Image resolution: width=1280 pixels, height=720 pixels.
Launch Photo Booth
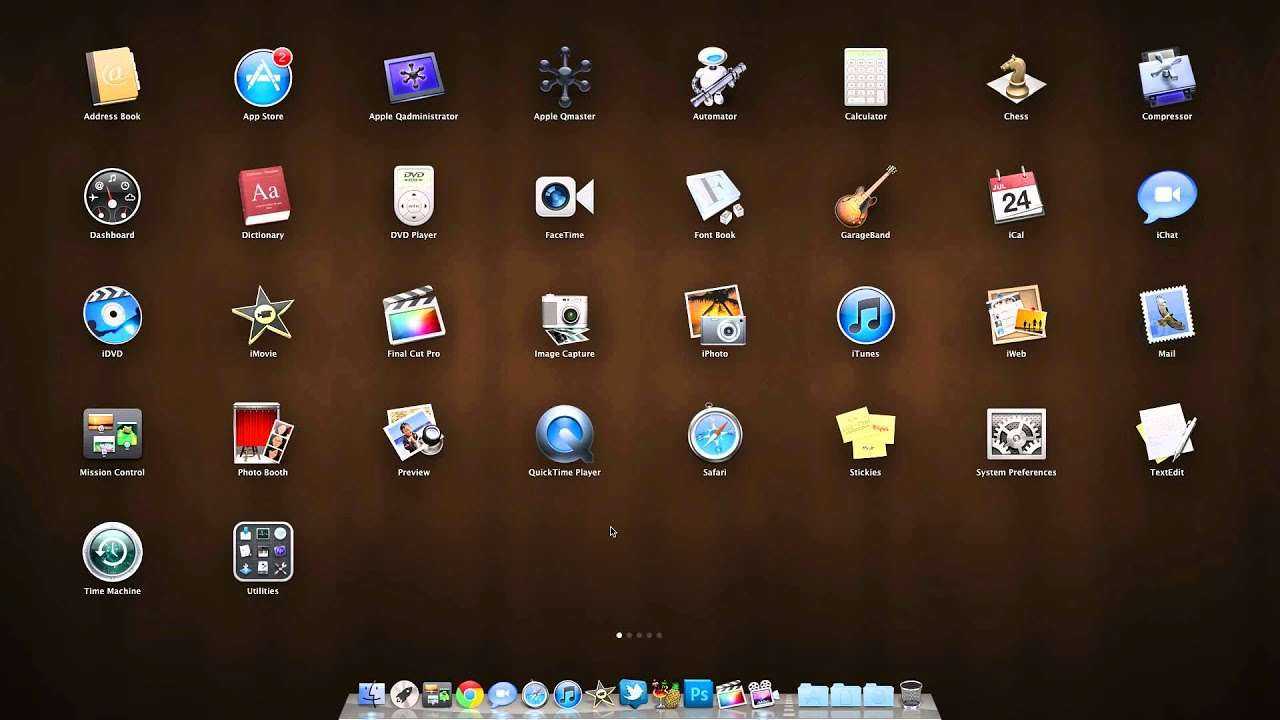[263, 434]
